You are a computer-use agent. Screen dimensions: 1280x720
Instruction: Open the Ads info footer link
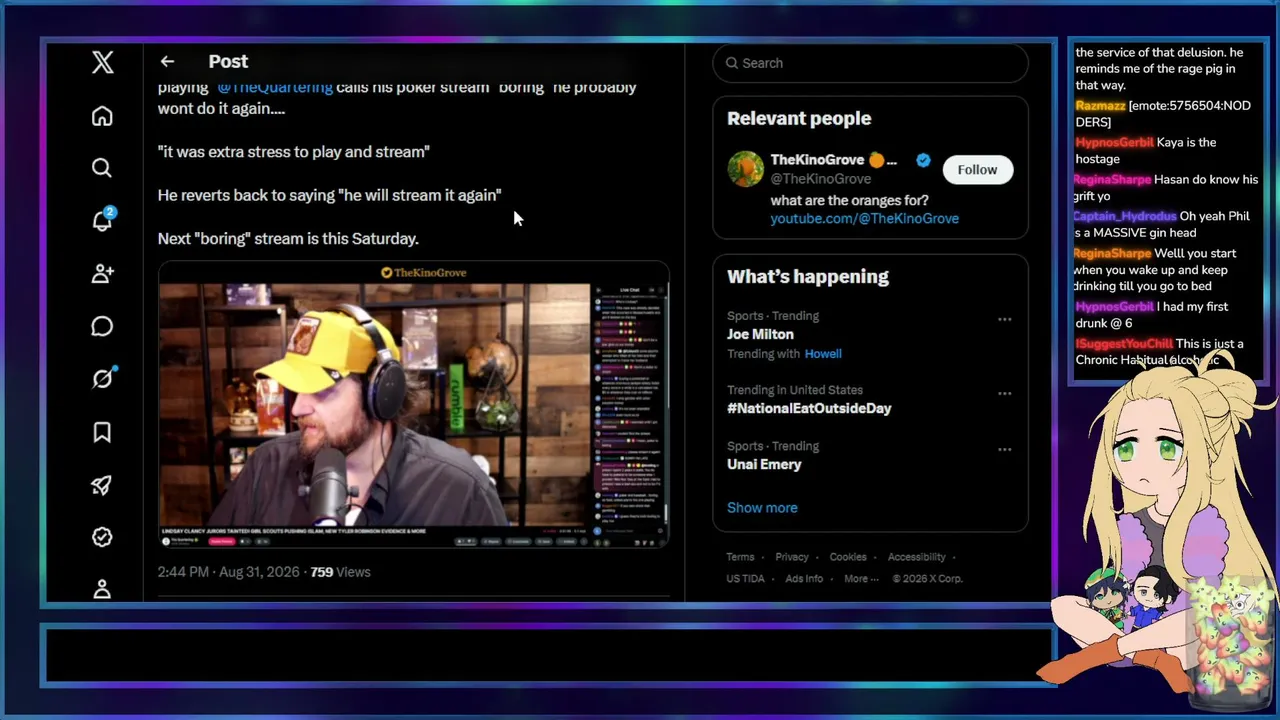[x=804, y=579]
